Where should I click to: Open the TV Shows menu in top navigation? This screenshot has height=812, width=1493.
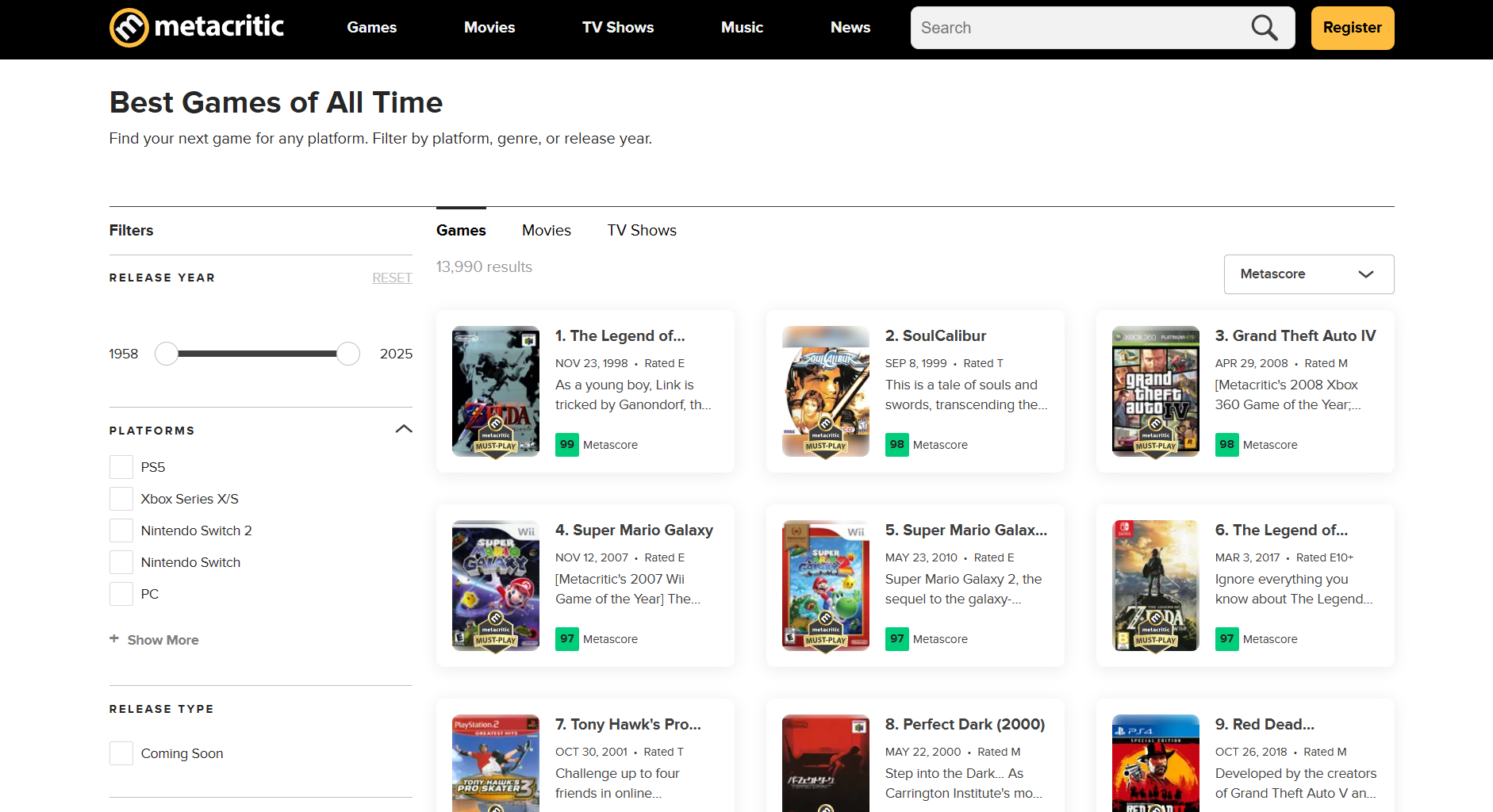pyautogui.click(x=618, y=28)
